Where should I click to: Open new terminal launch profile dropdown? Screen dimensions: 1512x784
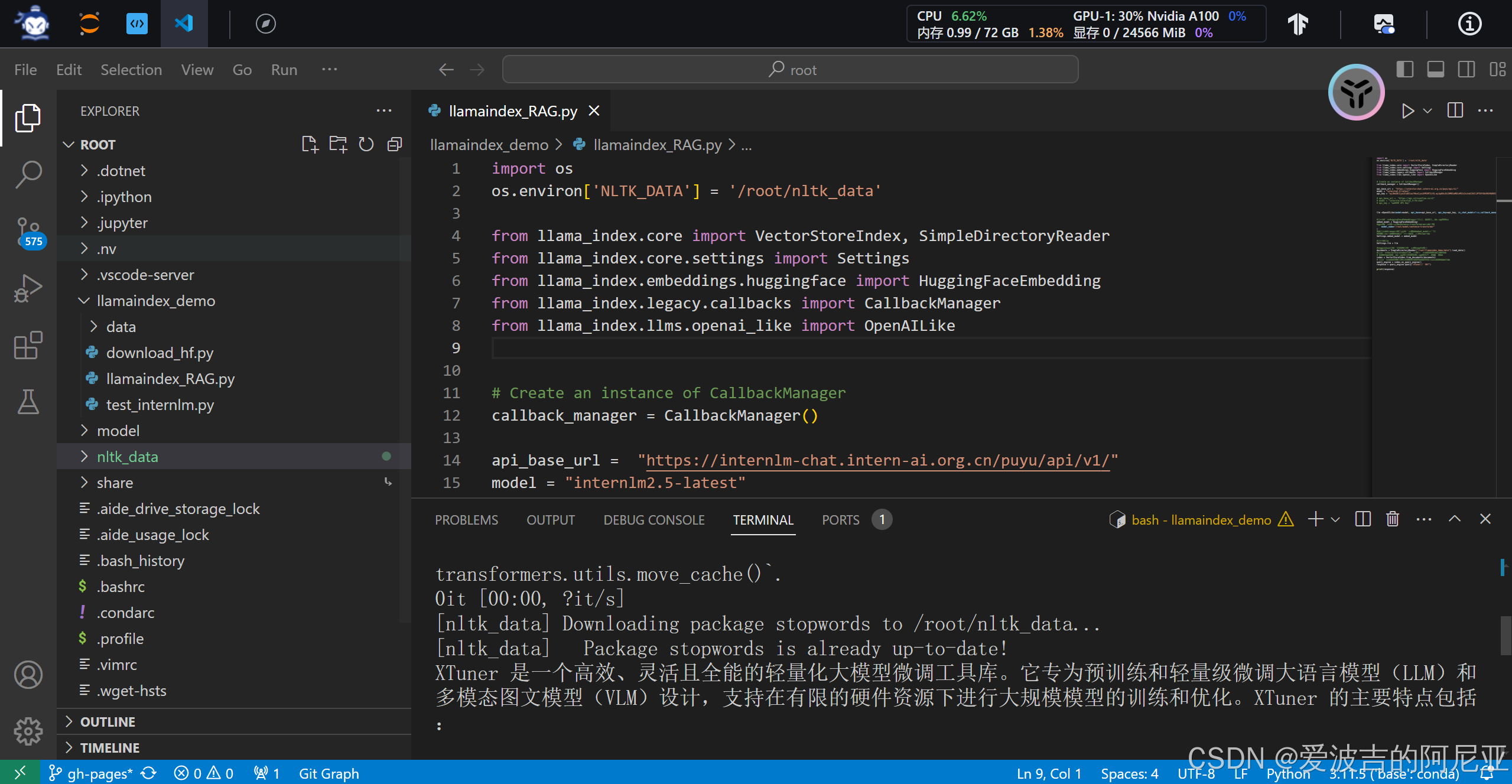1336,519
